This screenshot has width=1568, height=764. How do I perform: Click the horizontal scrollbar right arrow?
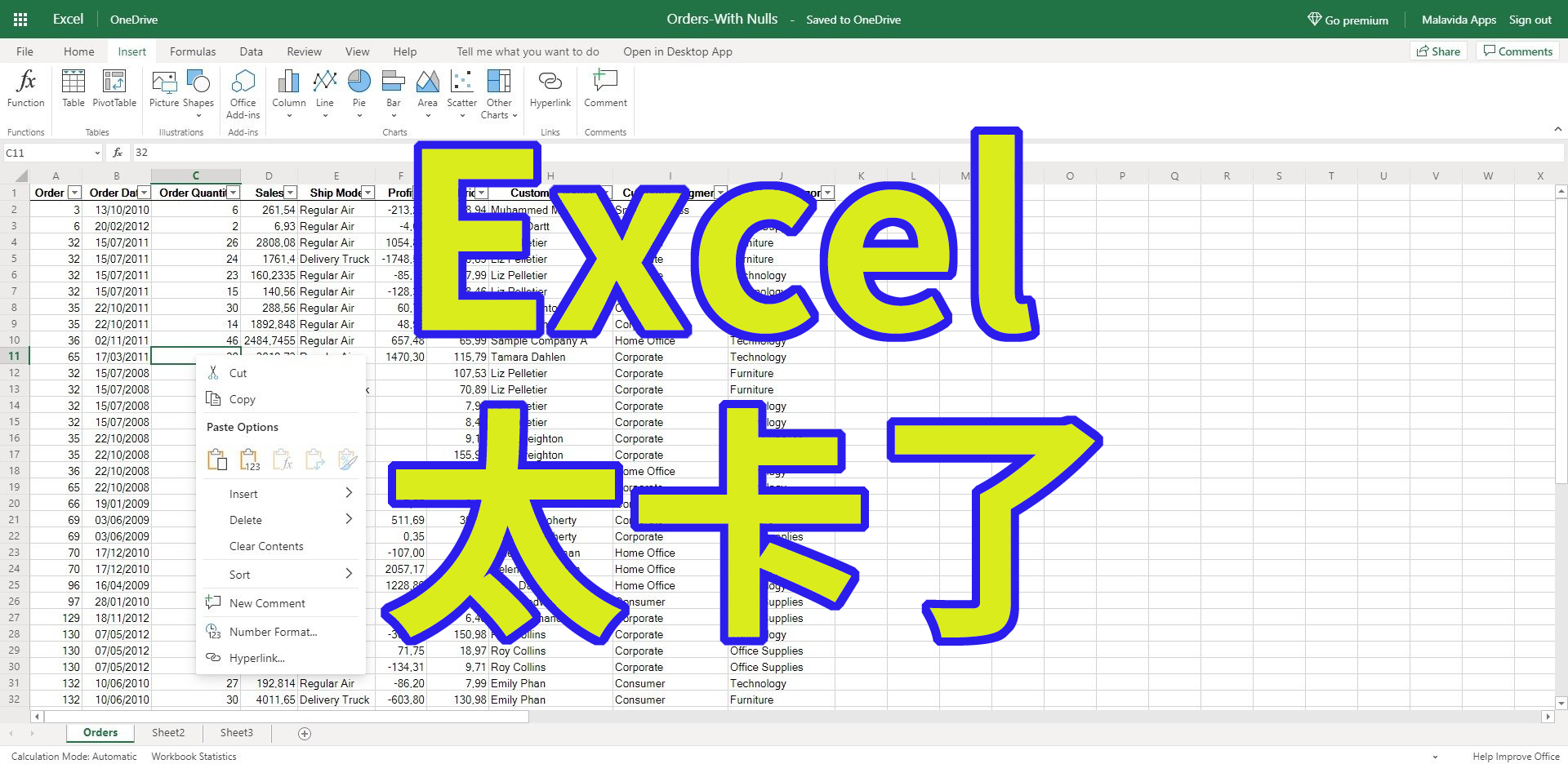coord(1548,717)
